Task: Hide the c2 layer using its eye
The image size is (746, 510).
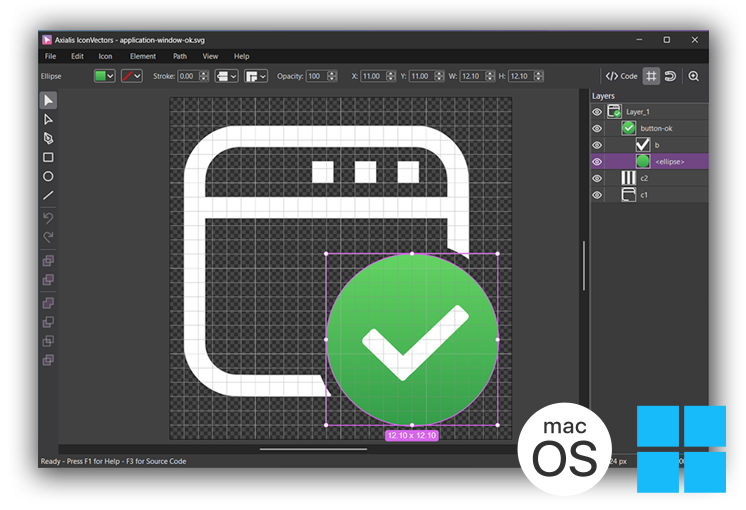Action: [597, 179]
